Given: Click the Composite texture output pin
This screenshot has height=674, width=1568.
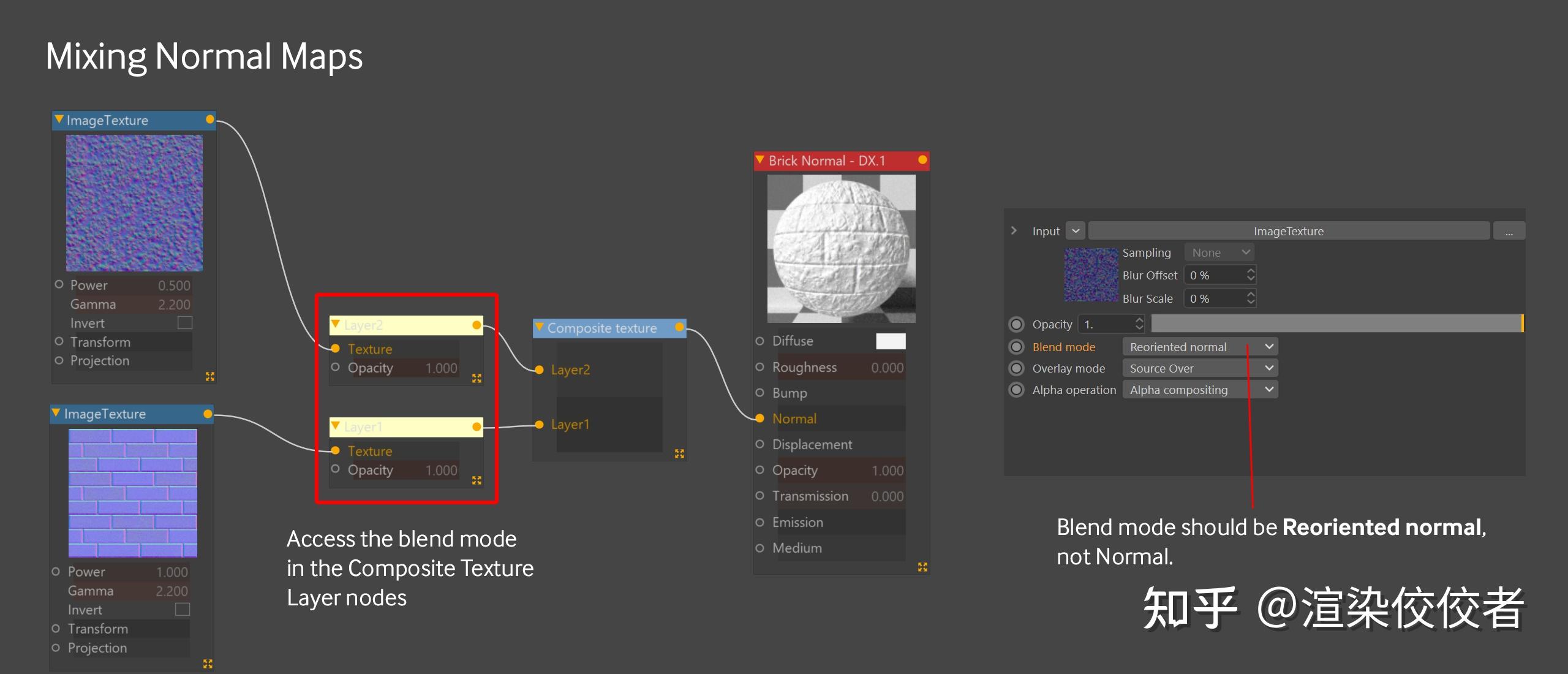Looking at the screenshot, I should [679, 328].
